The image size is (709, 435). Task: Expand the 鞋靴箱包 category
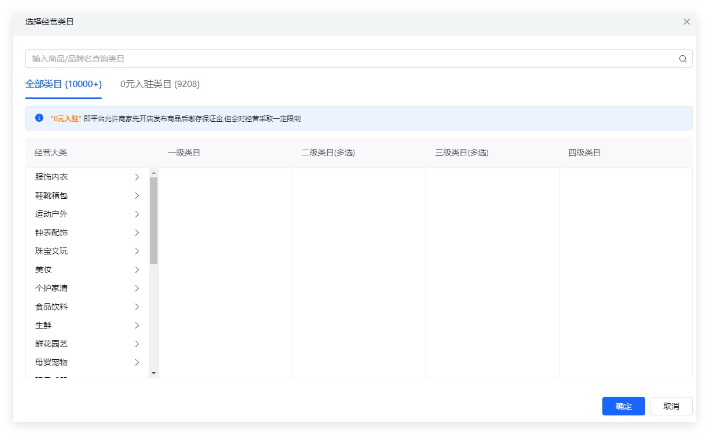pos(87,195)
